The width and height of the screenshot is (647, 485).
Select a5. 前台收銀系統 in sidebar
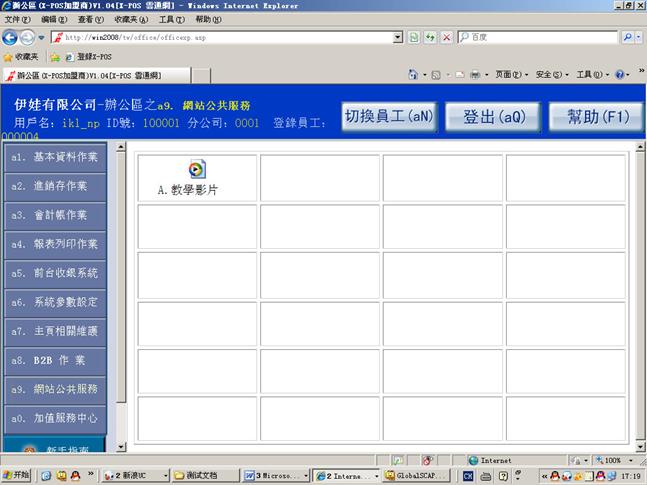[x=55, y=272]
